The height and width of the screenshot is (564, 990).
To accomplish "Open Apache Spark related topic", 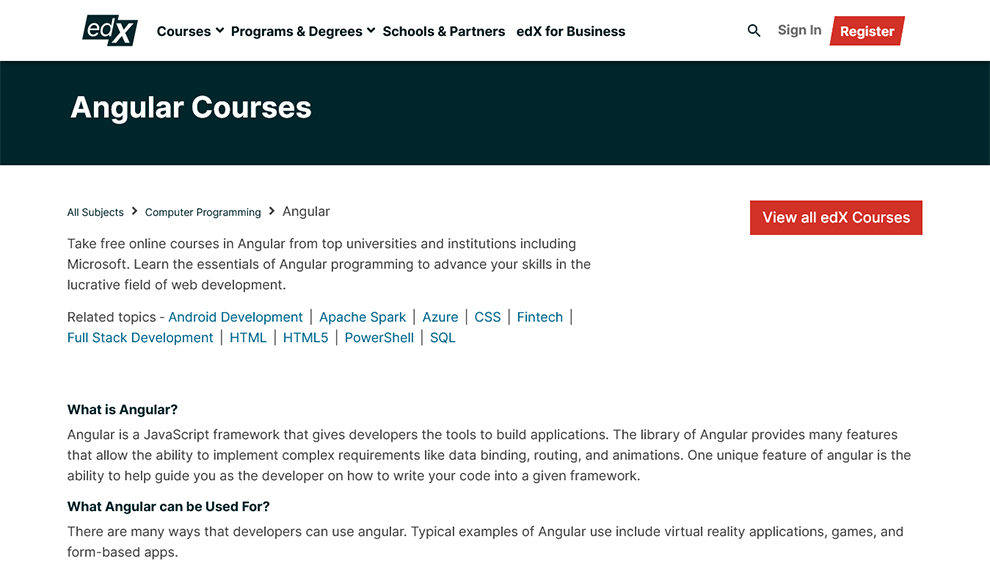I will pyautogui.click(x=362, y=317).
